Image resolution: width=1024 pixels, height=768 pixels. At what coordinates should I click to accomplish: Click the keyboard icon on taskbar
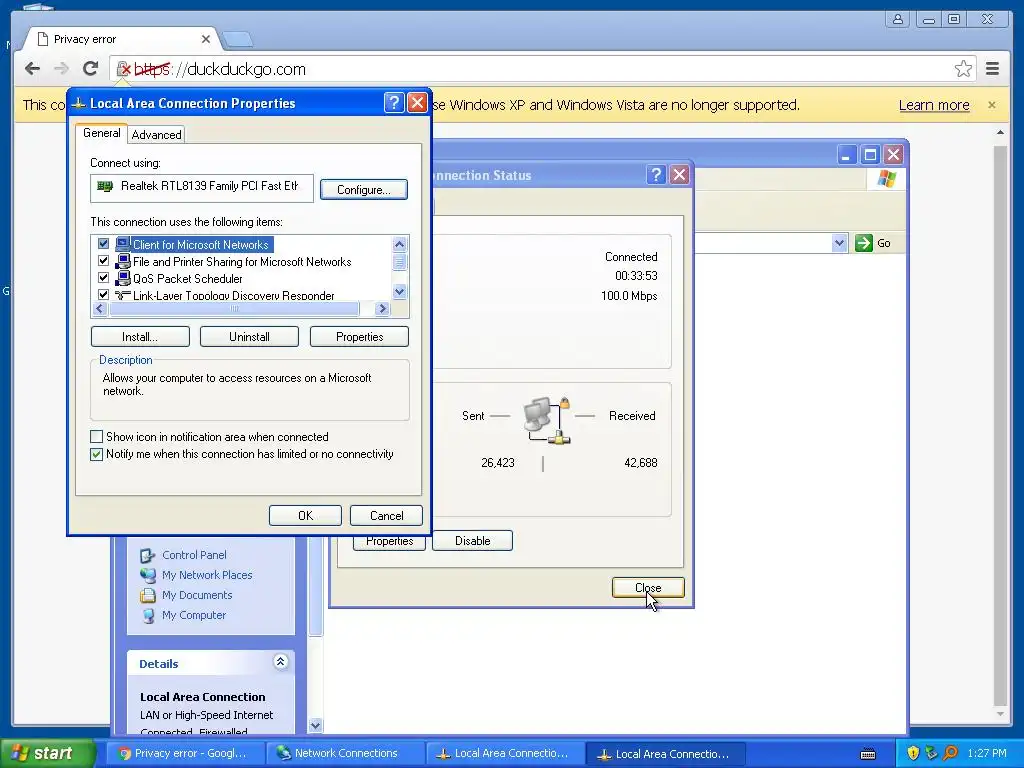(x=868, y=754)
